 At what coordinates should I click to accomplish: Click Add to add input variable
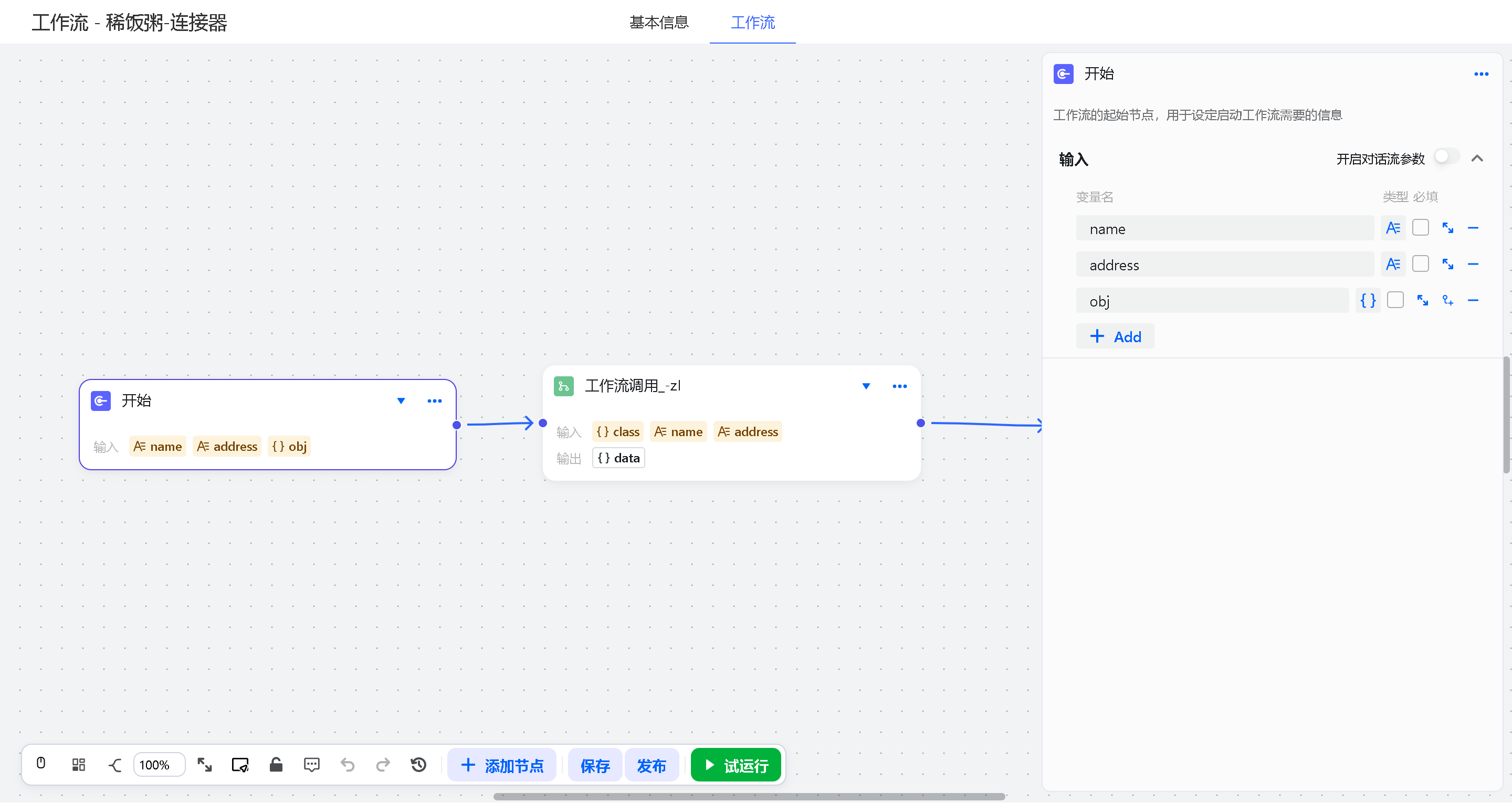(x=1115, y=337)
